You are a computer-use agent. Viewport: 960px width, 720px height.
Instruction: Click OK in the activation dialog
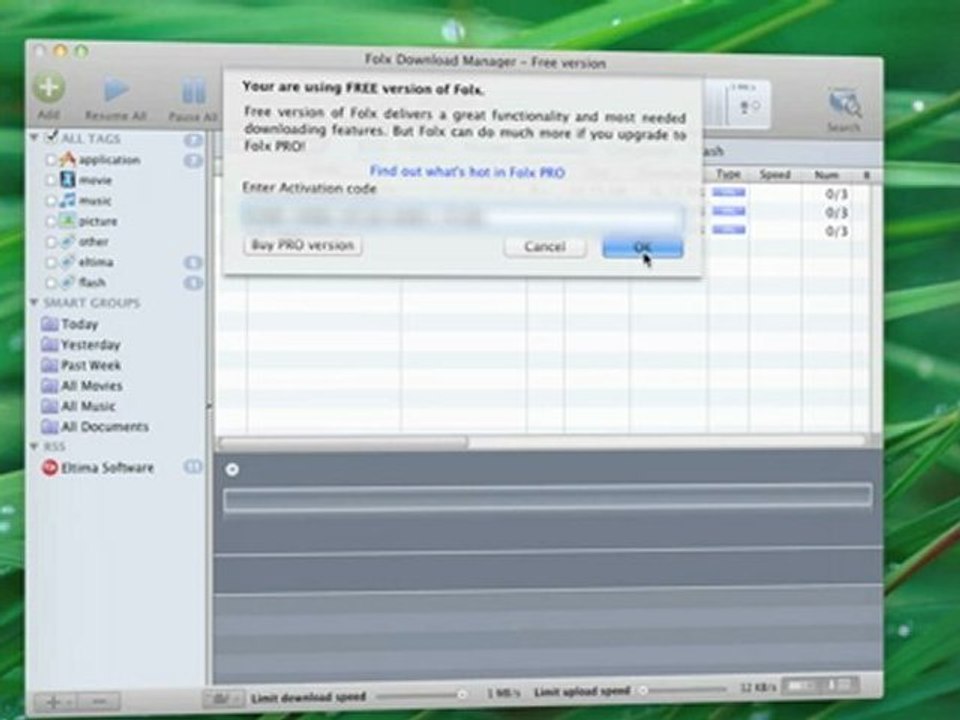click(643, 247)
